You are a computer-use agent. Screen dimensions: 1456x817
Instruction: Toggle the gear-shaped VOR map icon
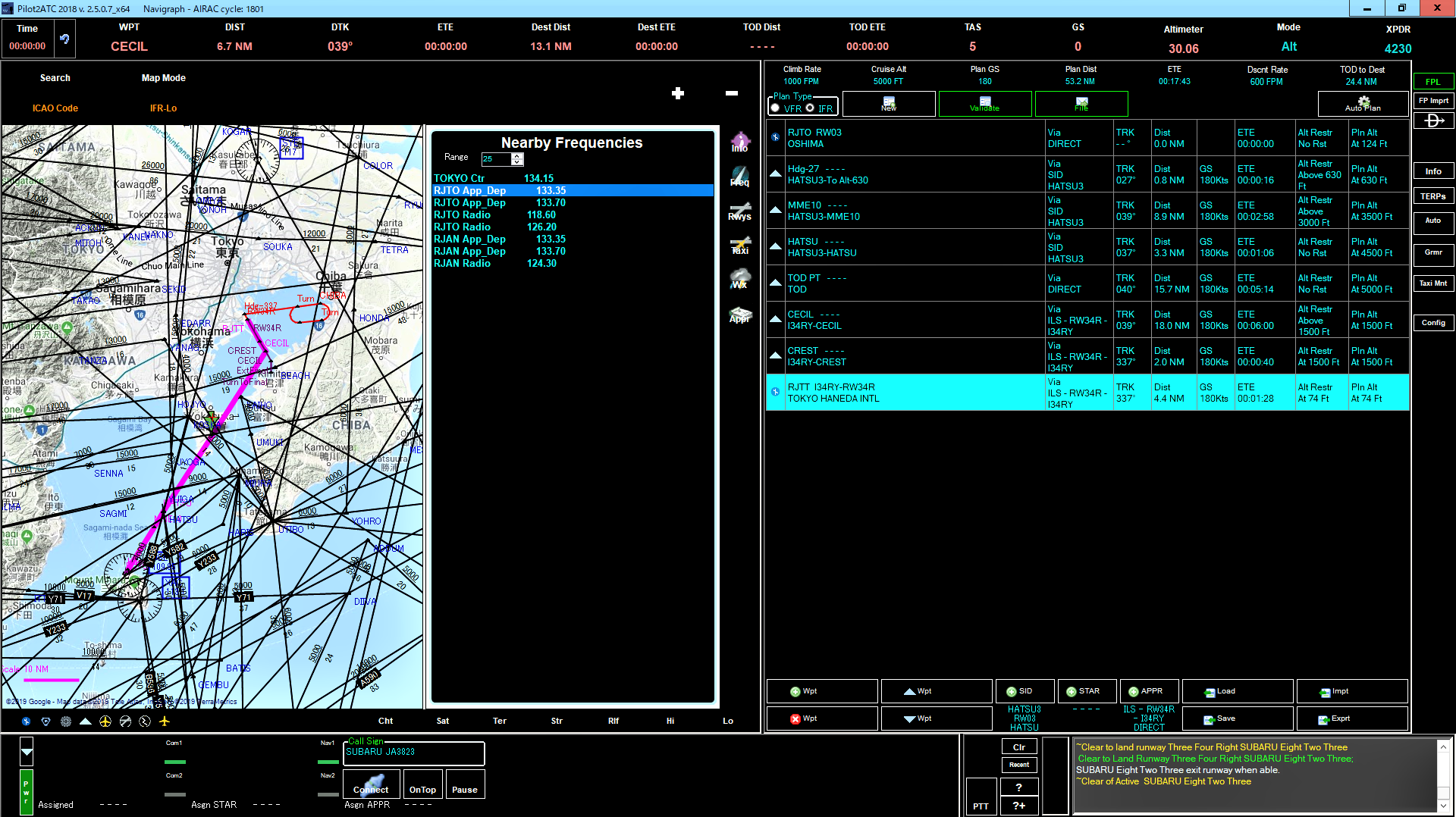66,722
